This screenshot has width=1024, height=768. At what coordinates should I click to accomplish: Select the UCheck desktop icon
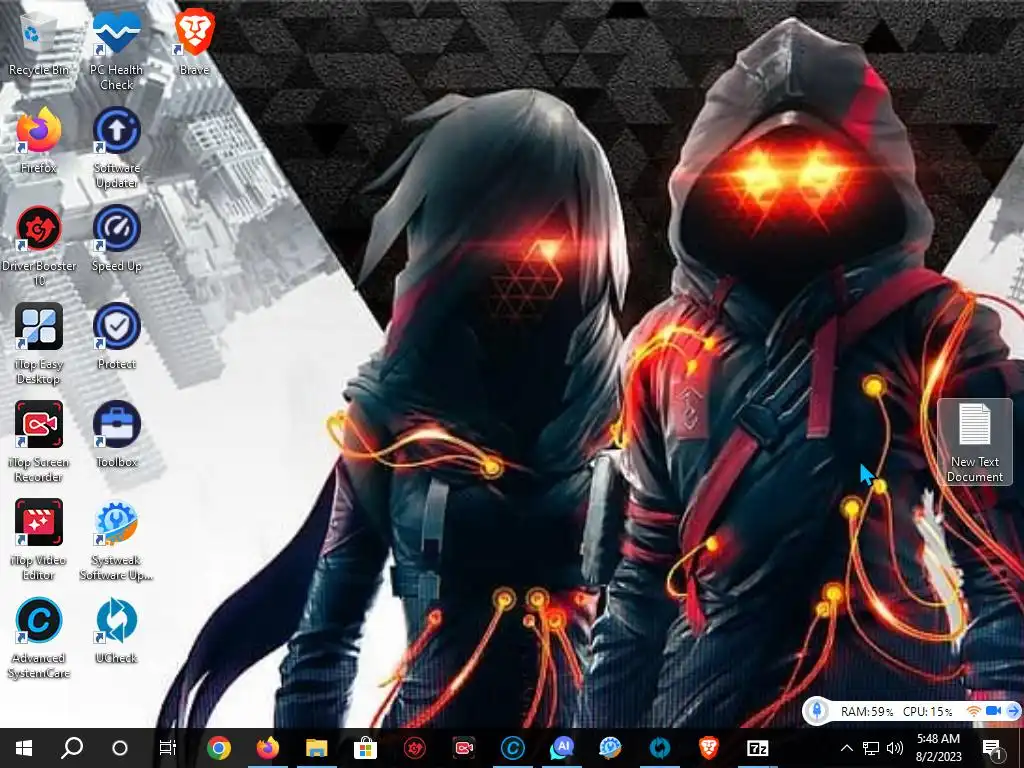(x=116, y=631)
